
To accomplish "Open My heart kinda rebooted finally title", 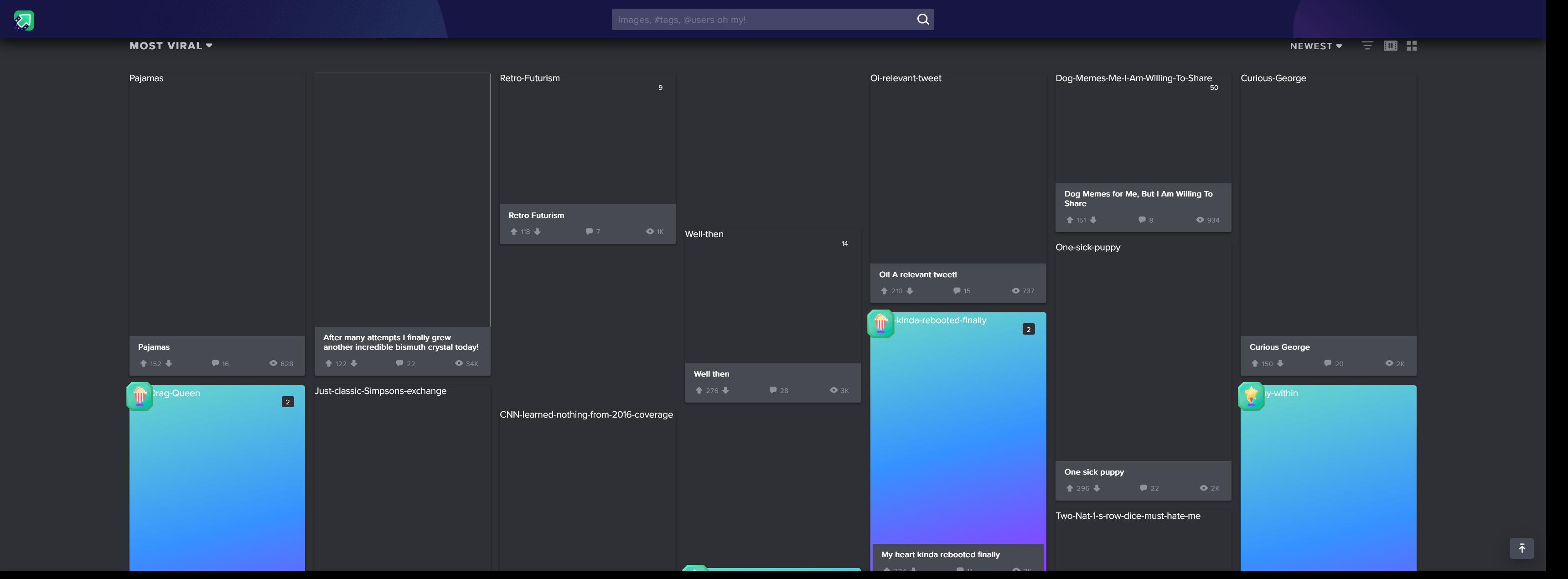I will tap(941, 555).
